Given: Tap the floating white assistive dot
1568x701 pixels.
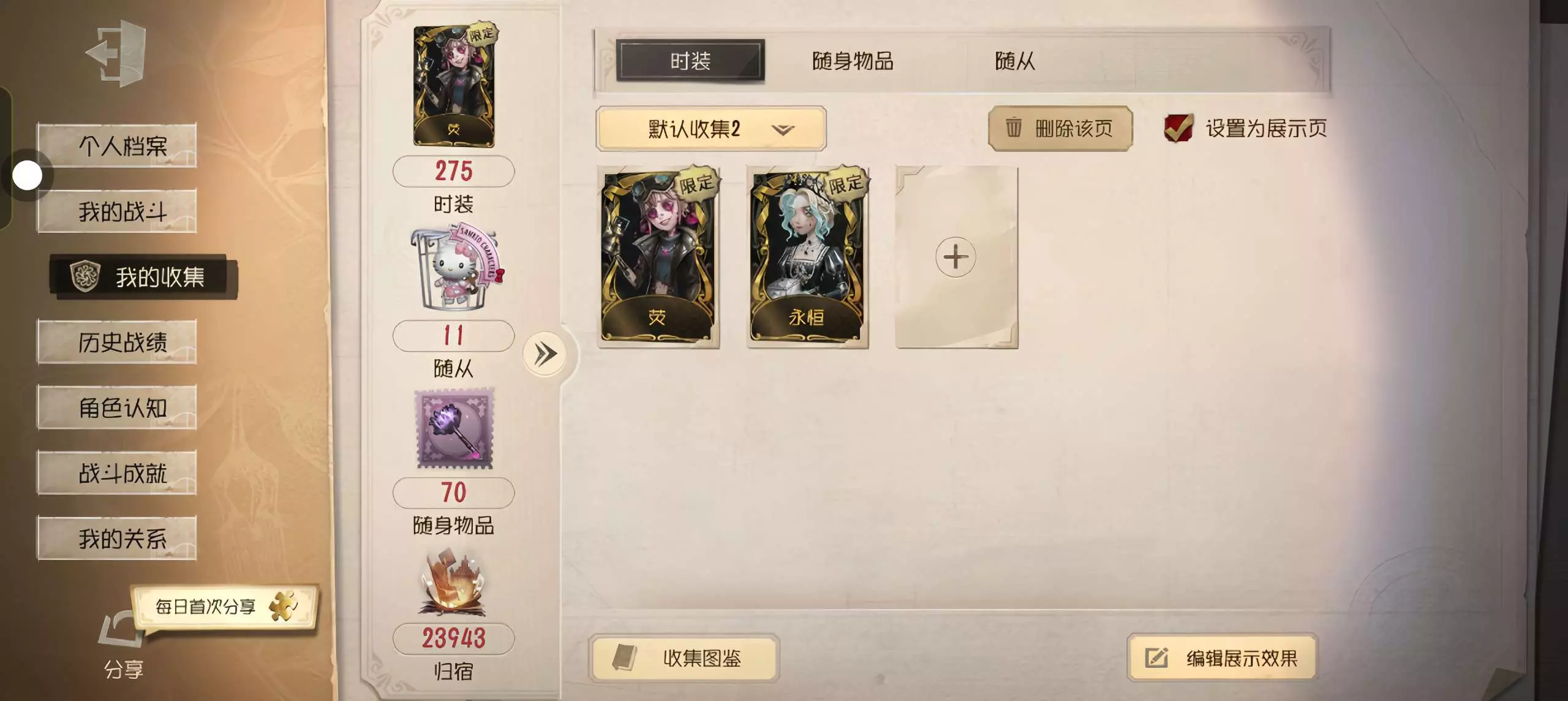Looking at the screenshot, I should (x=28, y=176).
